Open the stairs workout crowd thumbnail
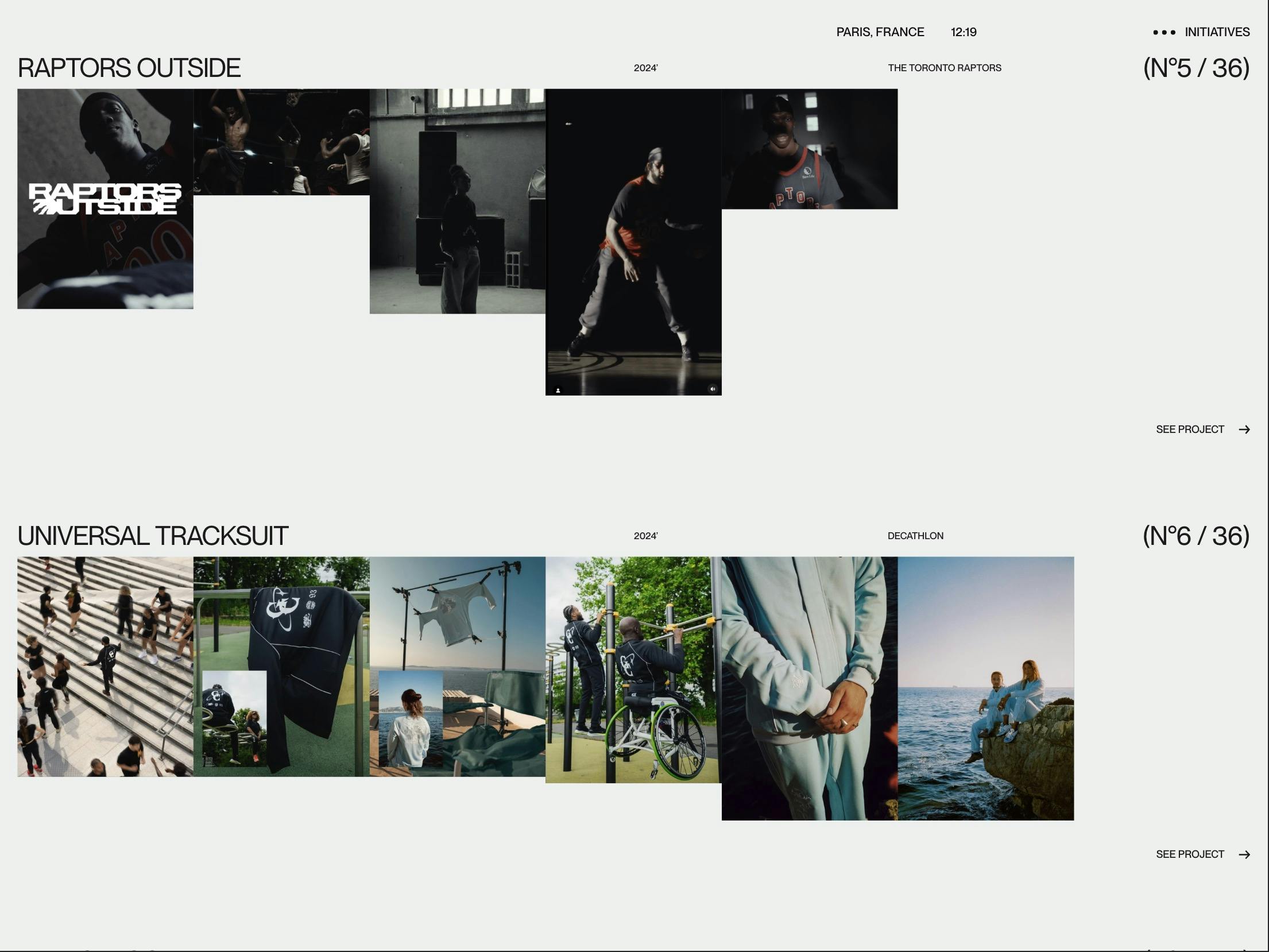 coord(105,667)
